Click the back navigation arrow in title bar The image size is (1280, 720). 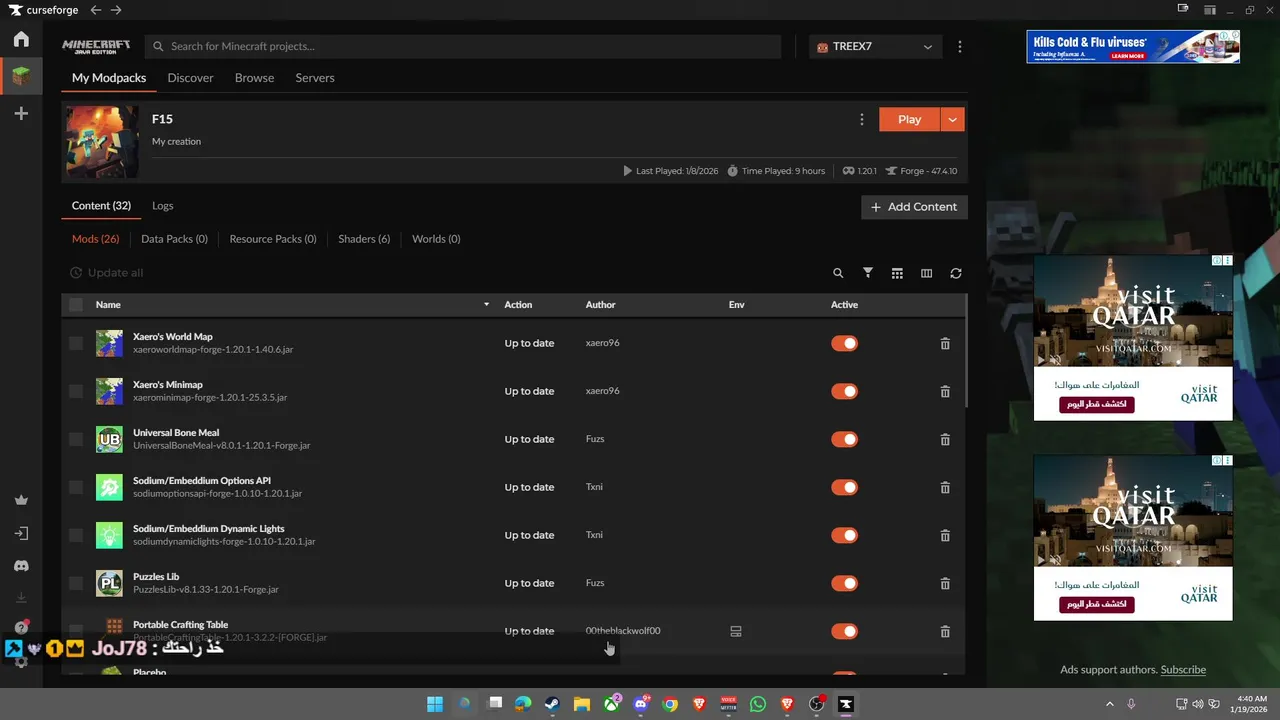[x=96, y=10]
